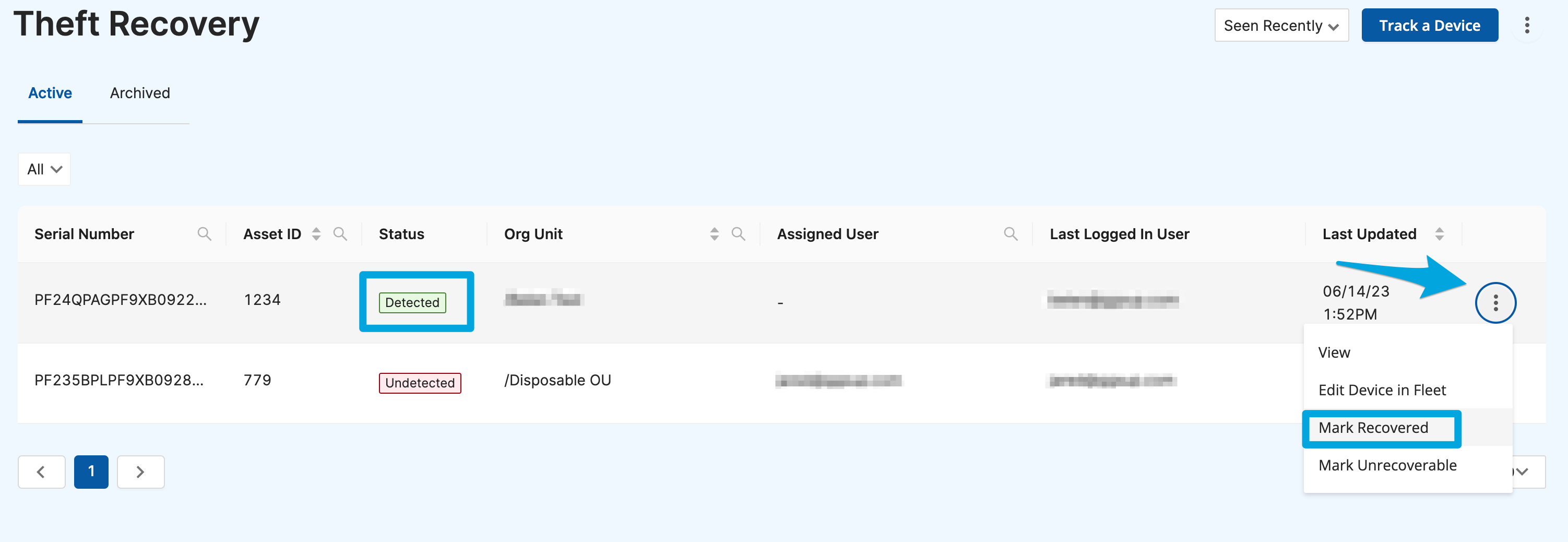Open Org Unit column search
1568x542 pixels.
[738, 234]
